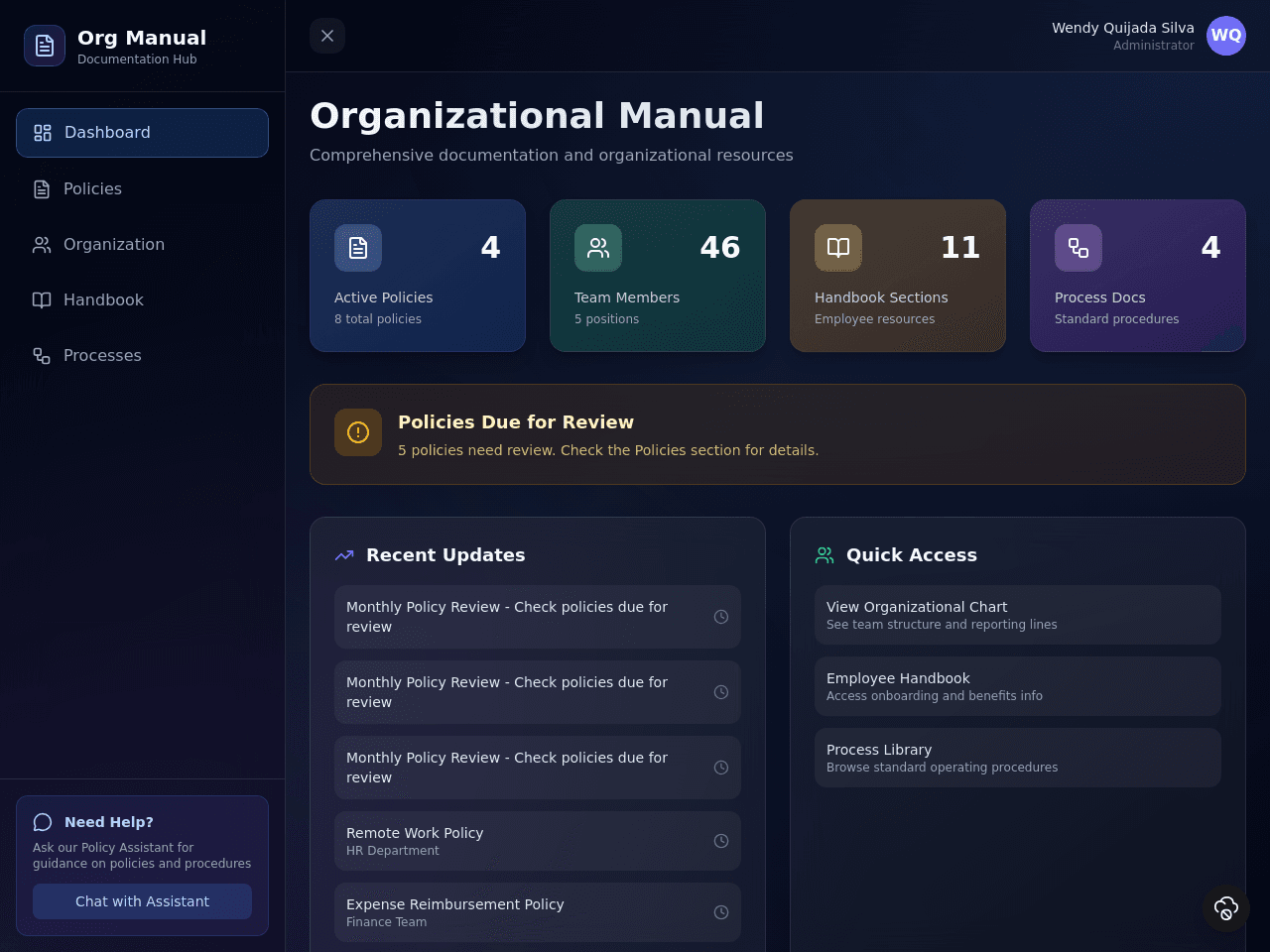
Task: Click the Handbook Sections card book icon
Action: coord(838,248)
